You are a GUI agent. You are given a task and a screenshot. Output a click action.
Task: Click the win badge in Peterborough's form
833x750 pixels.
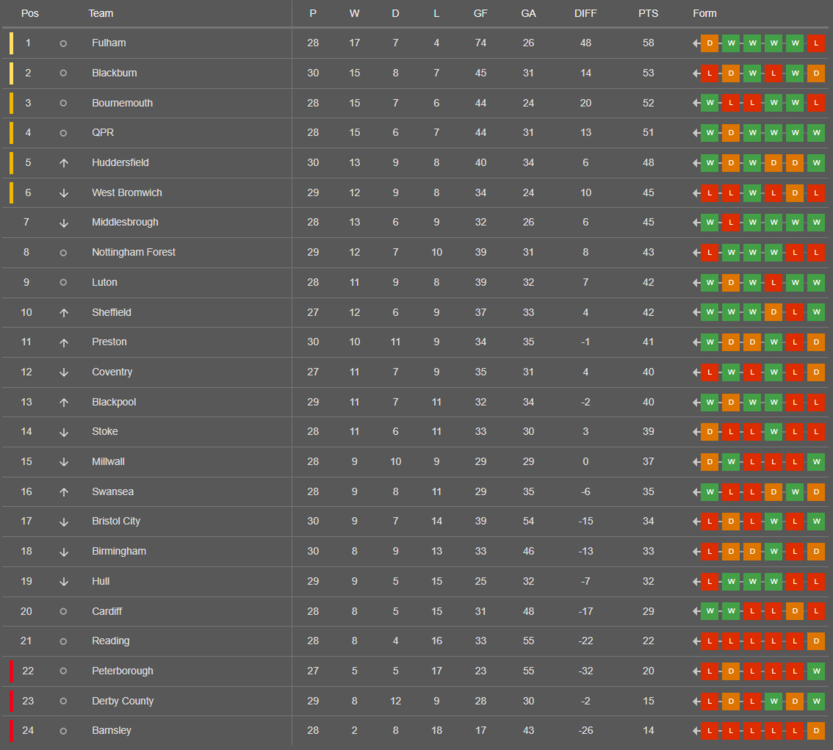tap(816, 671)
